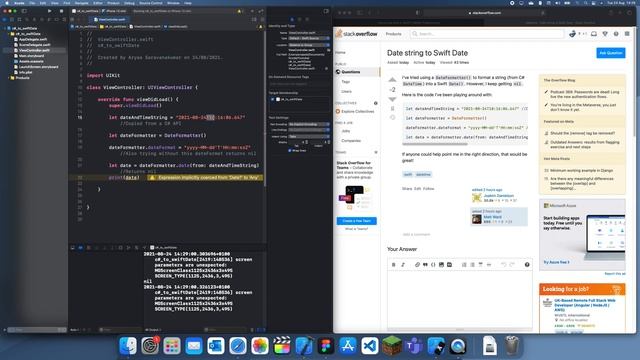The image size is (640, 360).
Task: Toggle Wrap lines checkbox in inspector
Action: 290,150
